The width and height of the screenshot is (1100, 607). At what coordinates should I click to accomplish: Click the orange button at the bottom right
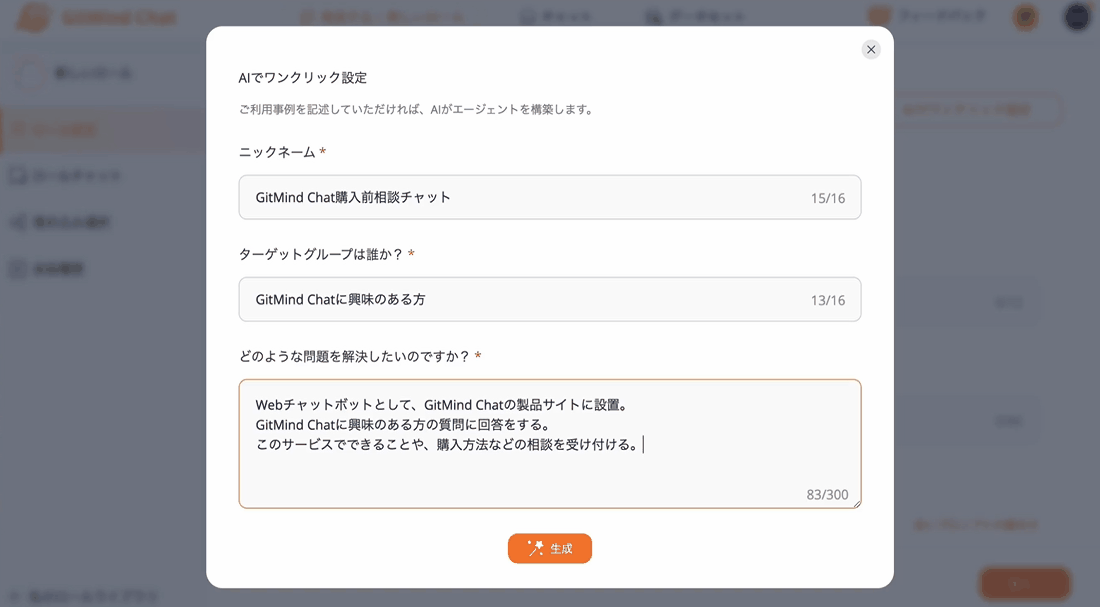click(x=1024, y=583)
